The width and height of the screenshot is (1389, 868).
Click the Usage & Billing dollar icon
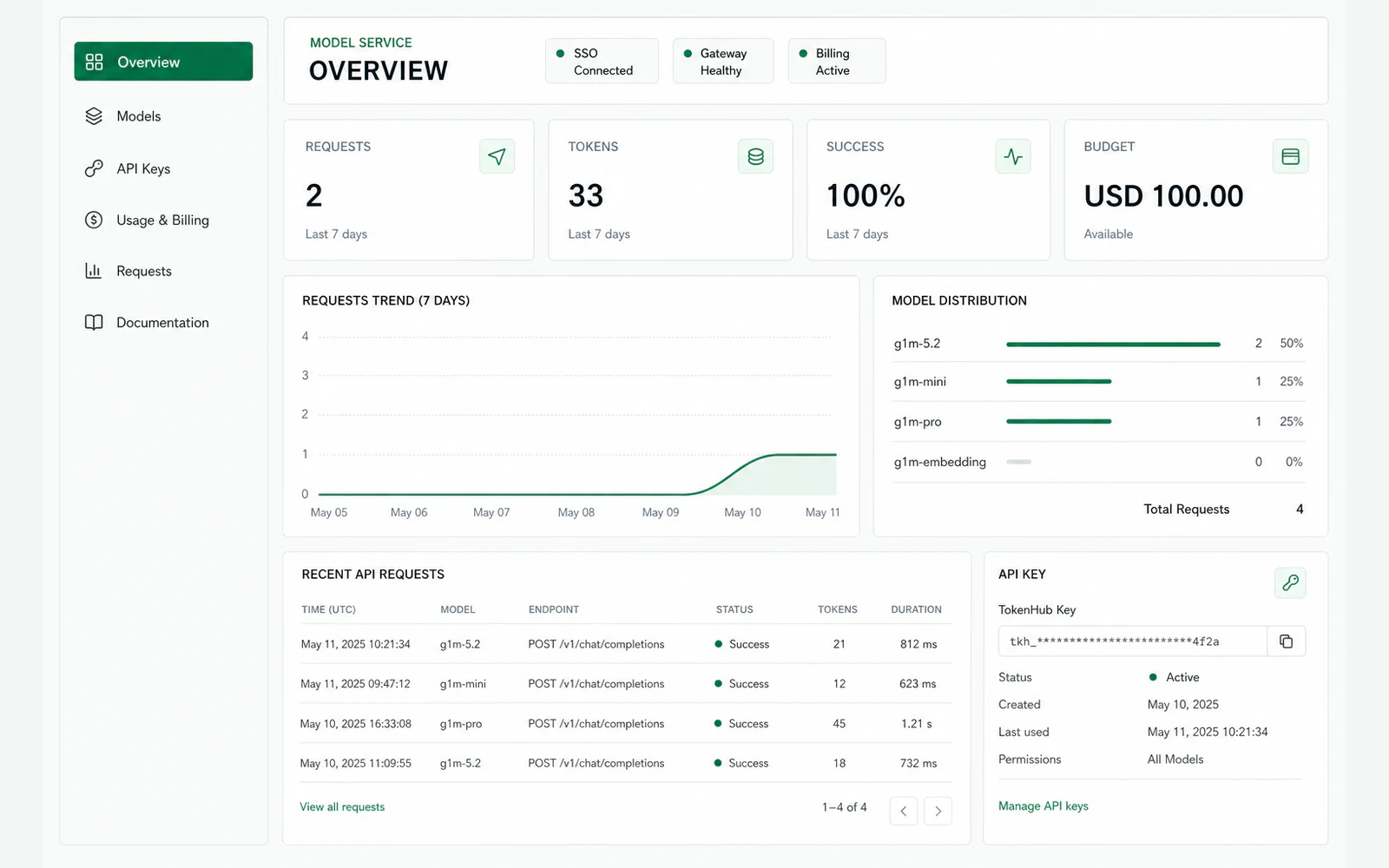point(94,220)
